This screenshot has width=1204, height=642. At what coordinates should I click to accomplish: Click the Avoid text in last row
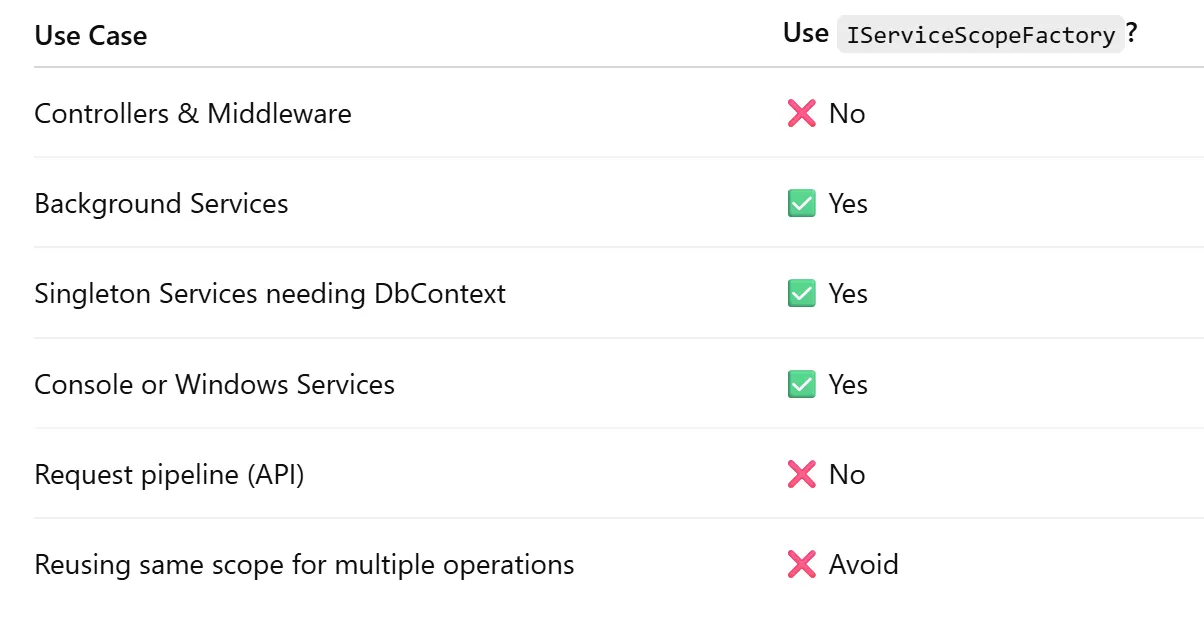(x=863, y=565)
